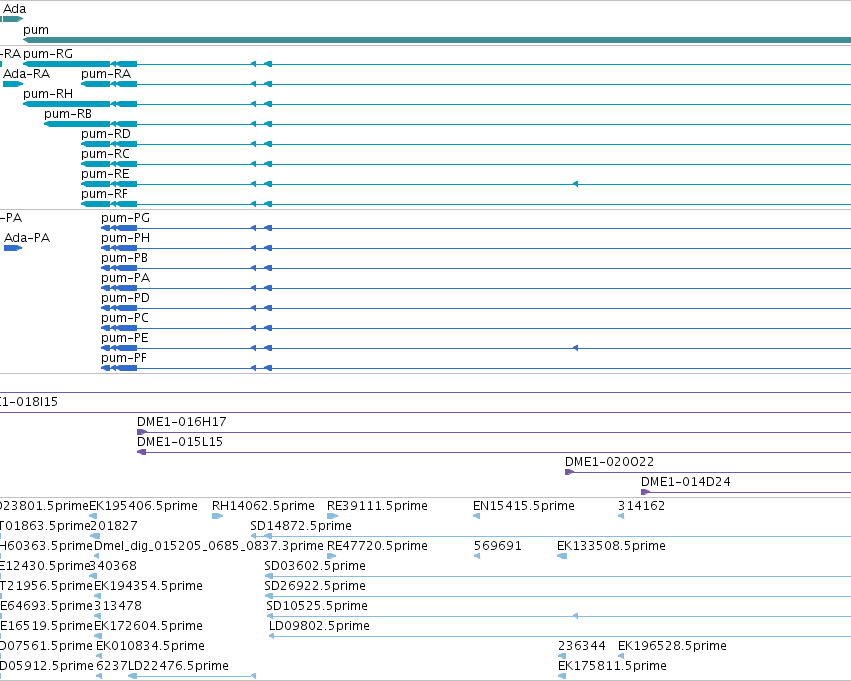This screenshot has height=681, width=851.
Task: Select the EK196528.5prime EST label
Action: (x=672, y=646)
